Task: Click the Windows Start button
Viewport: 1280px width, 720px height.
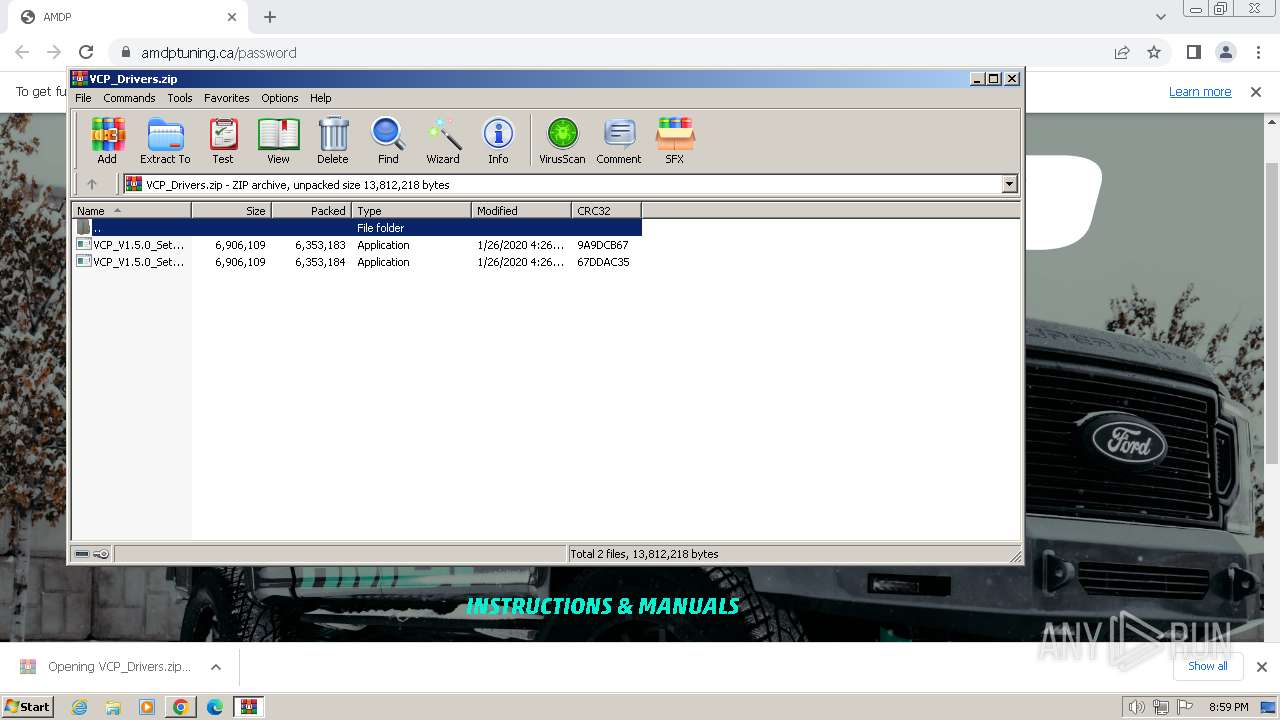Action: (x=27, y=706)
